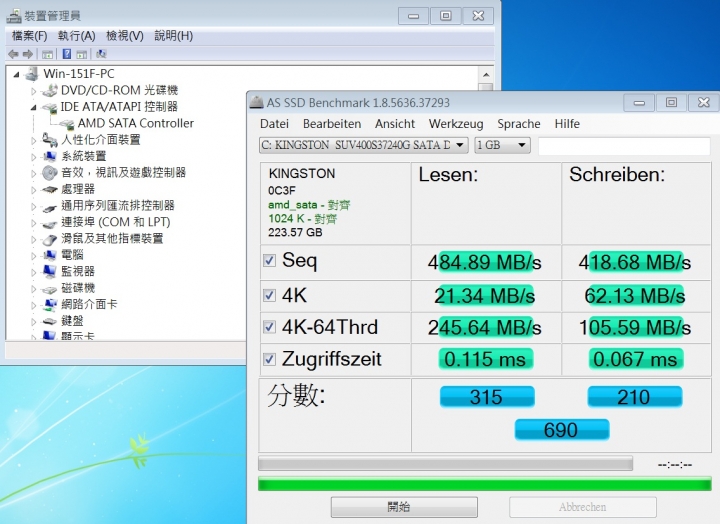
Task: Click the AS SSD Benchmark title bar icon
Action: (256, 102)
